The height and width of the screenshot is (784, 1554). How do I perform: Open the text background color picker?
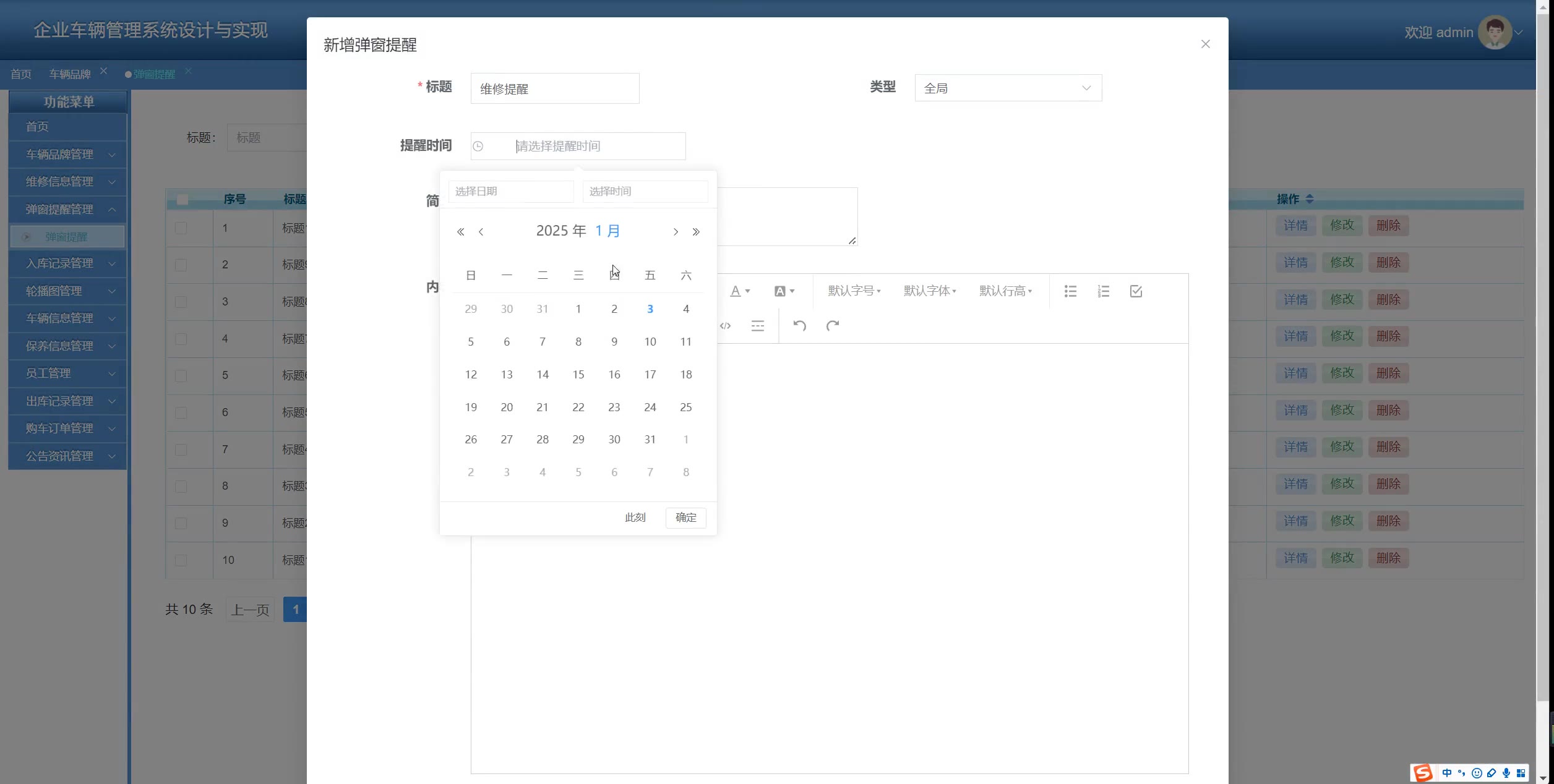tap(784, 291)
